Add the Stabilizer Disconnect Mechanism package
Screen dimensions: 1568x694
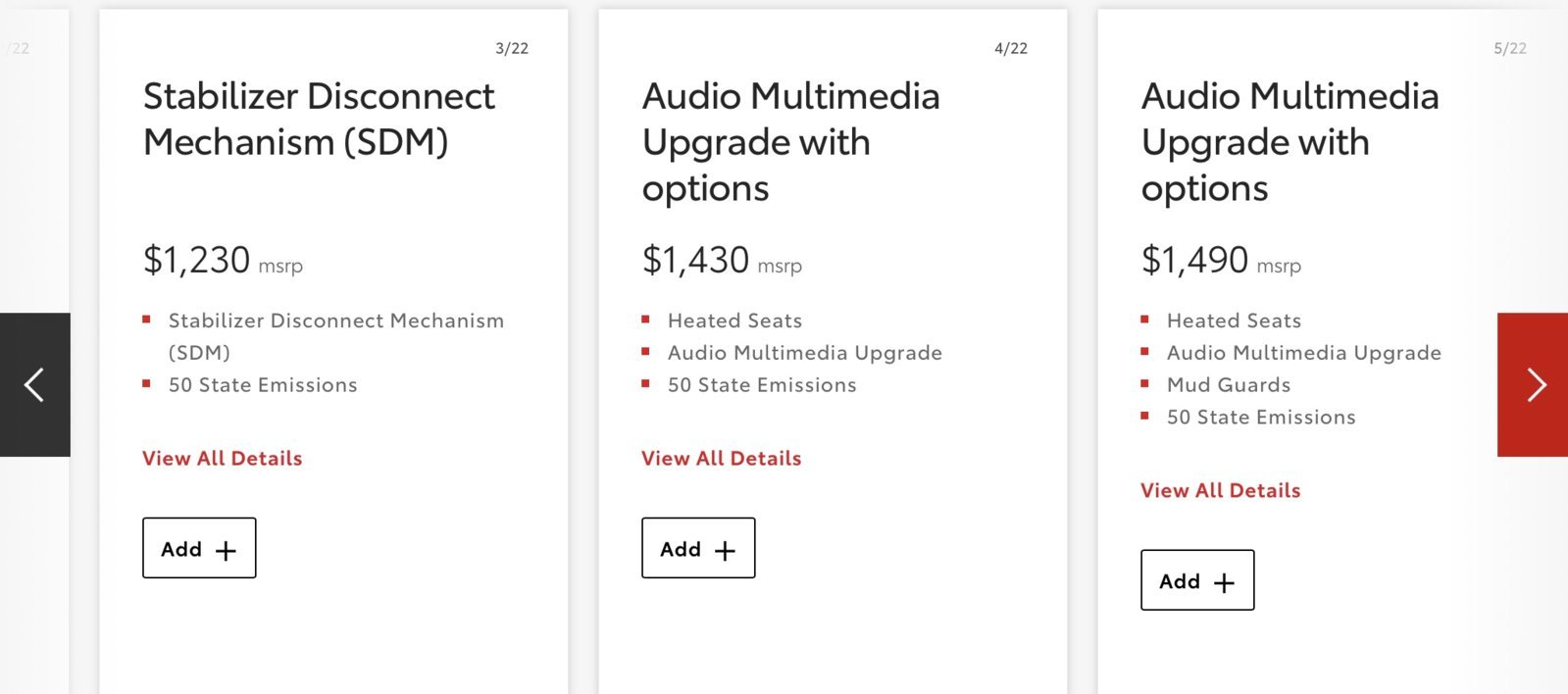(x=199, y=548)
